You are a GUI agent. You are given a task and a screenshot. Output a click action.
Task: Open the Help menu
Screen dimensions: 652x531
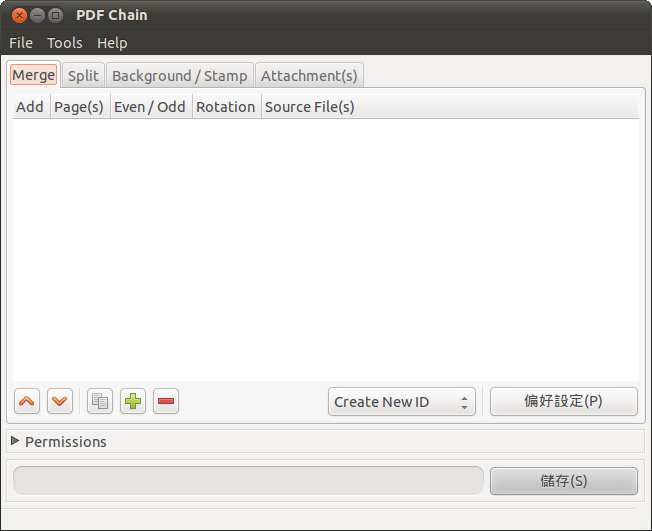pyautogui.click(x=112, y=43)
